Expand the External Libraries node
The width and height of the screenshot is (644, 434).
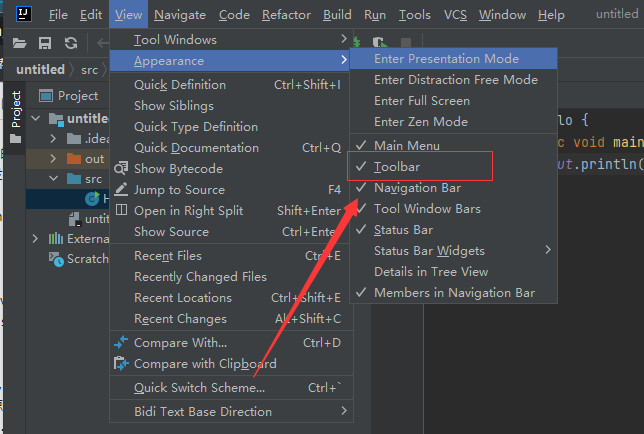(35, 239)
